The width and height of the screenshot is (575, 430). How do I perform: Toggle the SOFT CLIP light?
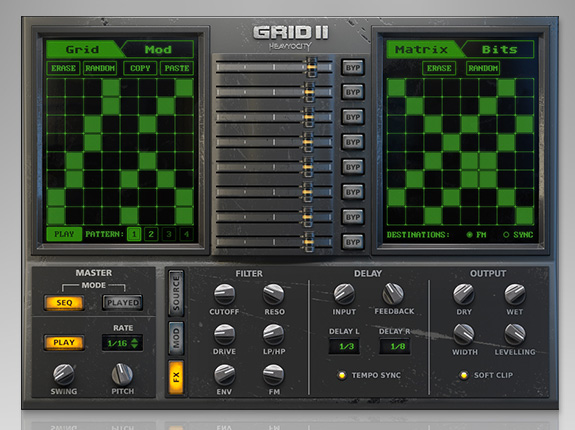click(x=464, y=375)
